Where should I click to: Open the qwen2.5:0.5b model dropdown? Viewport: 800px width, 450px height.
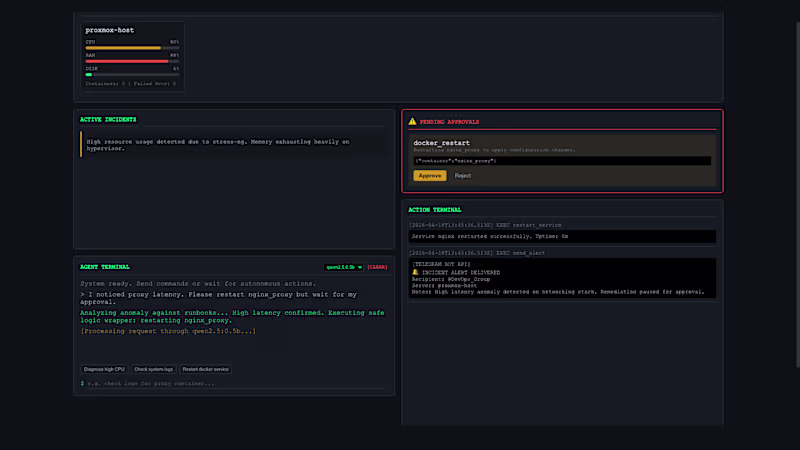click(343, 267)
